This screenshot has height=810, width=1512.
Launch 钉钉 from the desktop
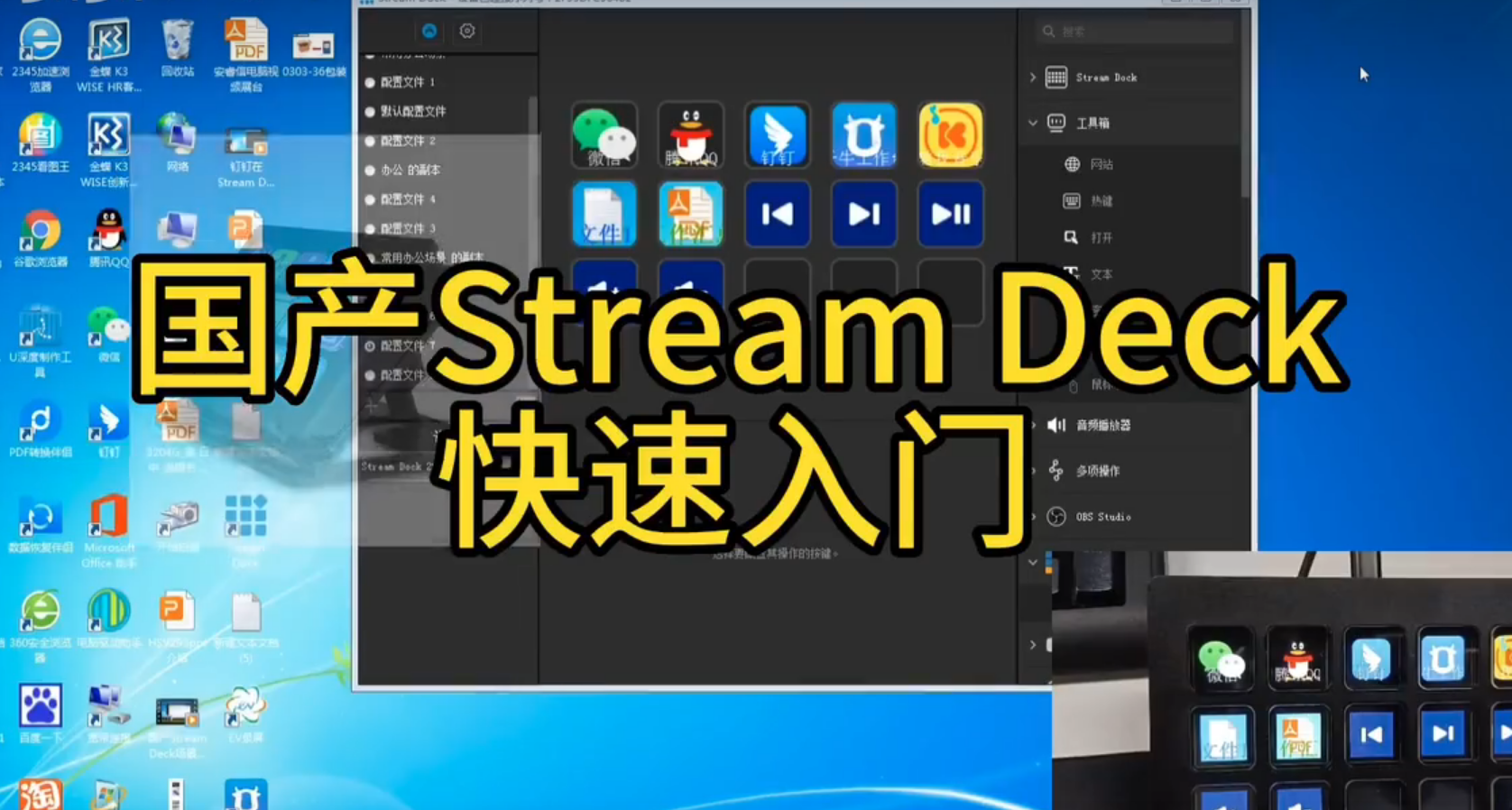[x=108, y=431]
